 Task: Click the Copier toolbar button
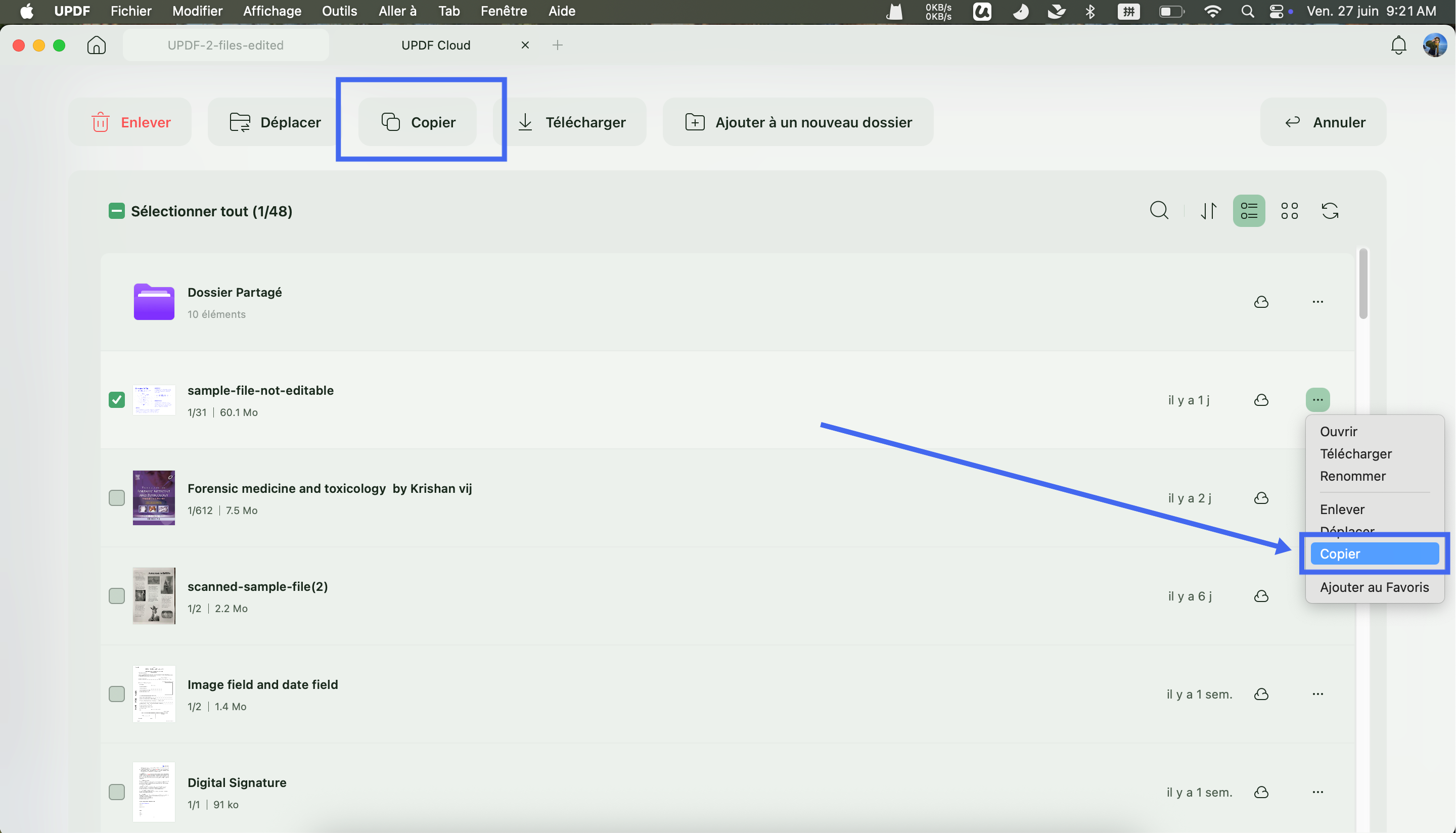click(x=418, y=122)
